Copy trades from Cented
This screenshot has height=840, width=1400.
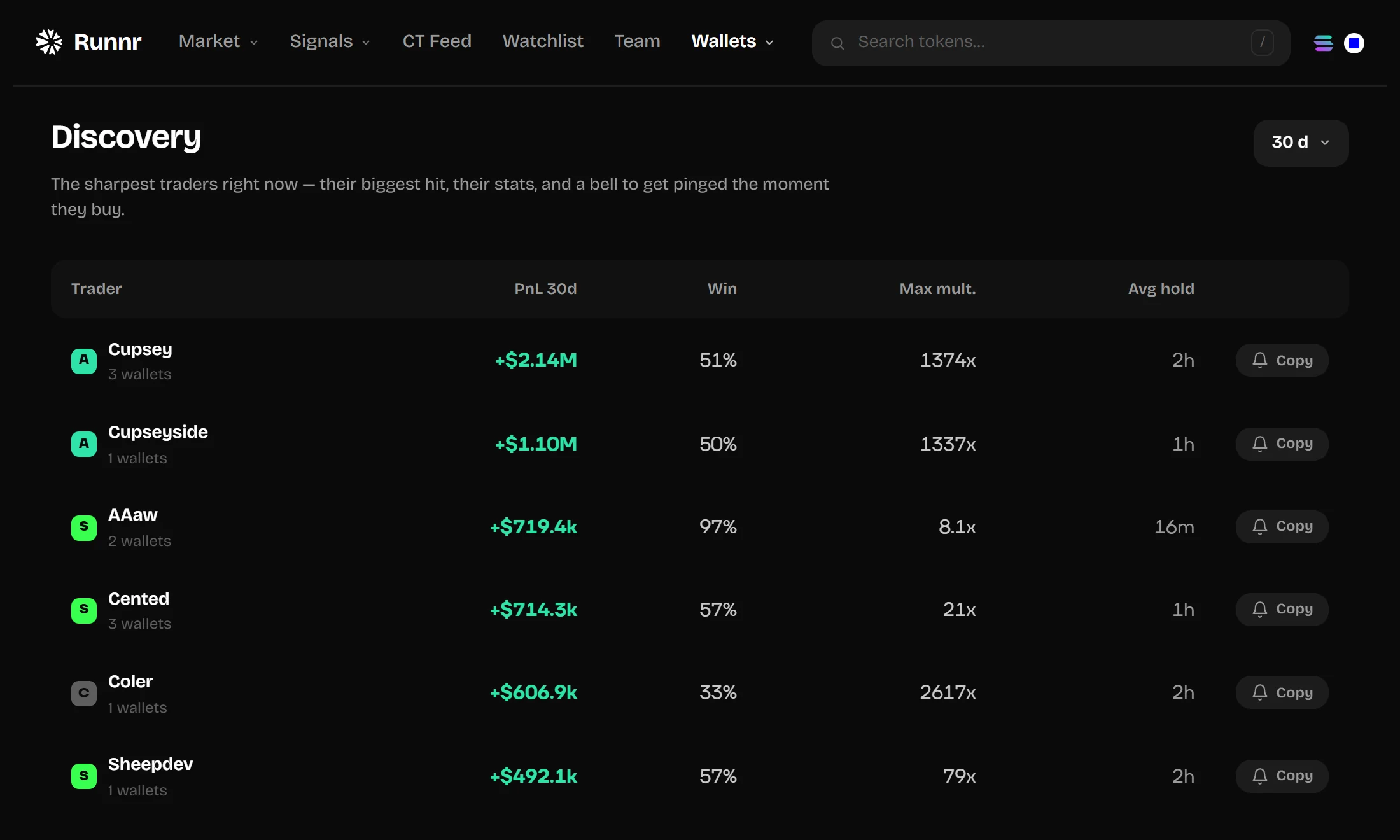[1282, 609]
